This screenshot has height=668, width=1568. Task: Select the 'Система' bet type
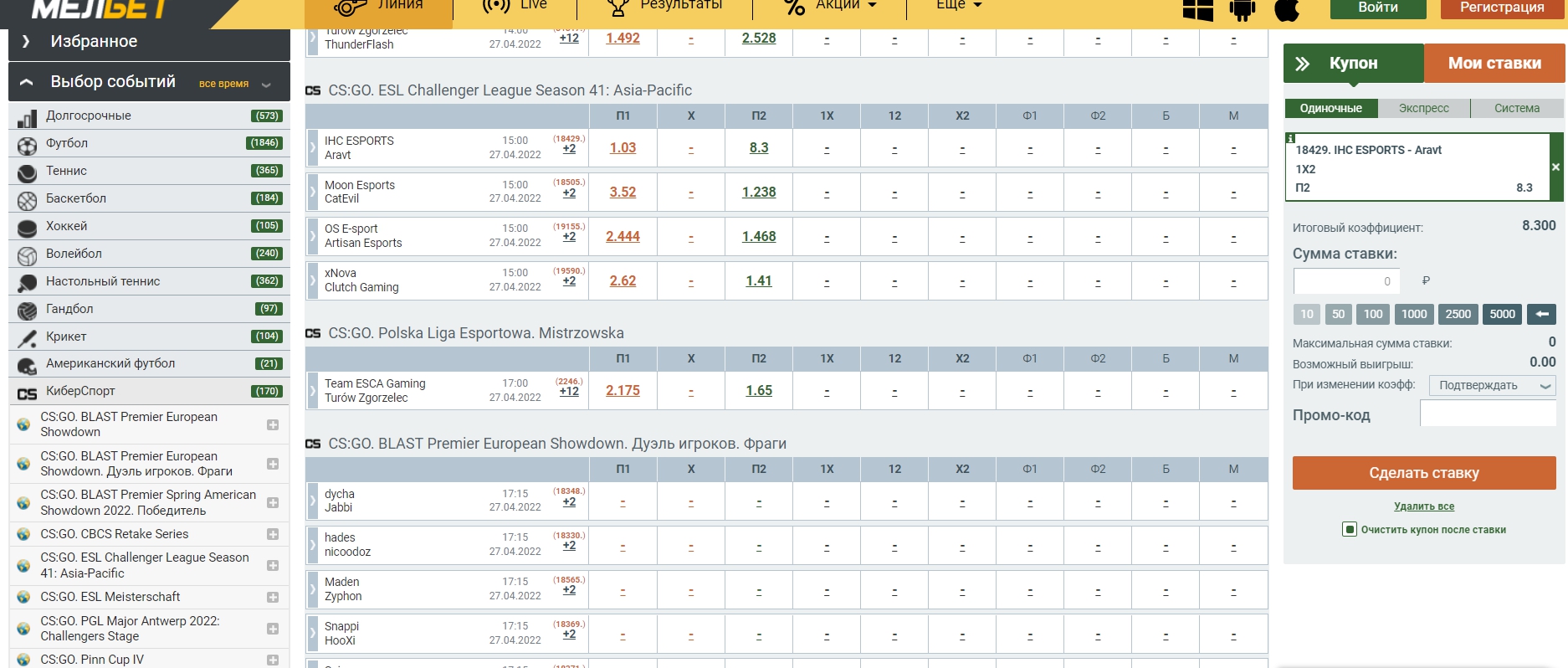point(1516,108)
